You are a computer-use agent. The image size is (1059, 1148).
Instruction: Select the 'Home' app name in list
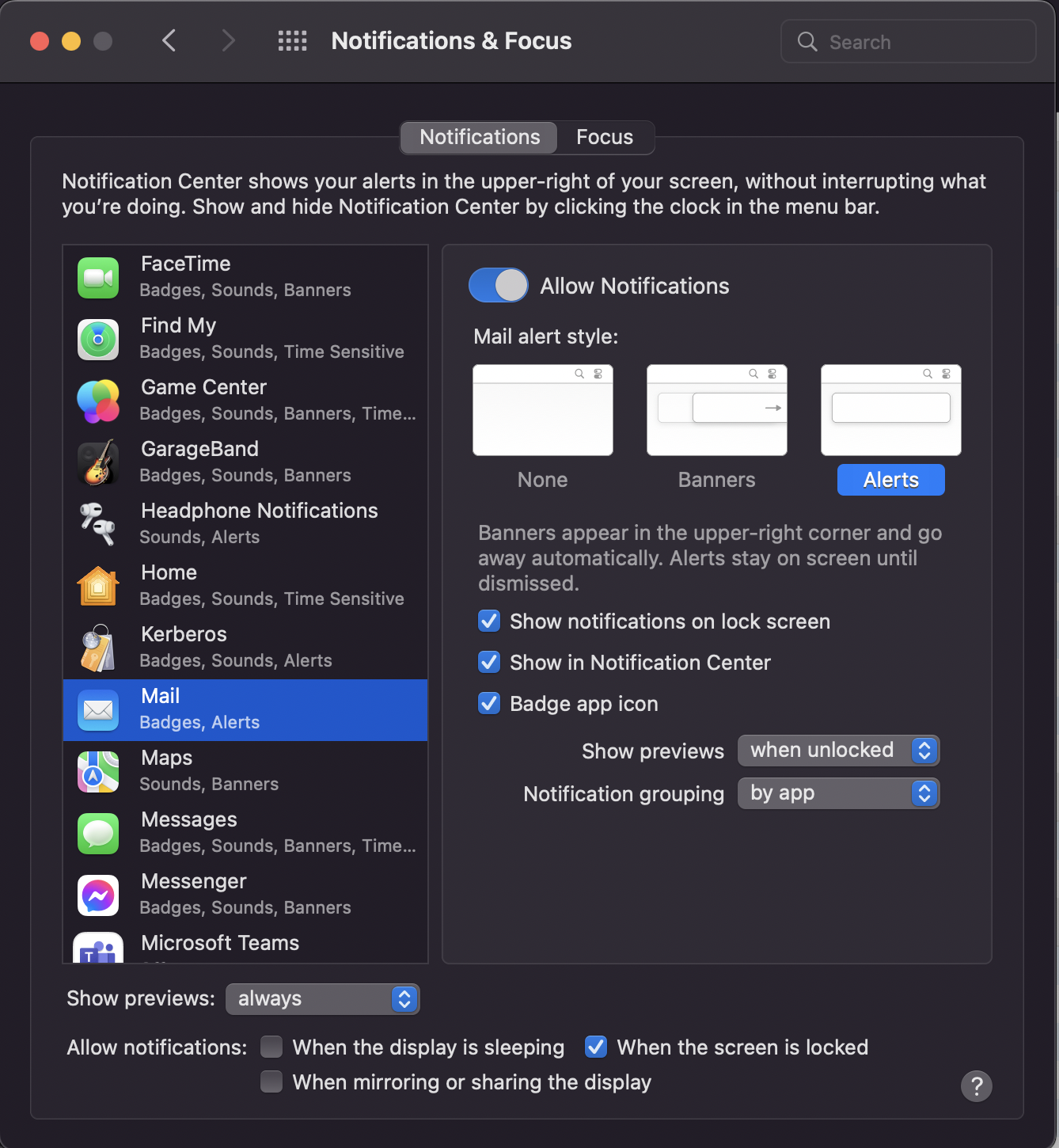169,572
